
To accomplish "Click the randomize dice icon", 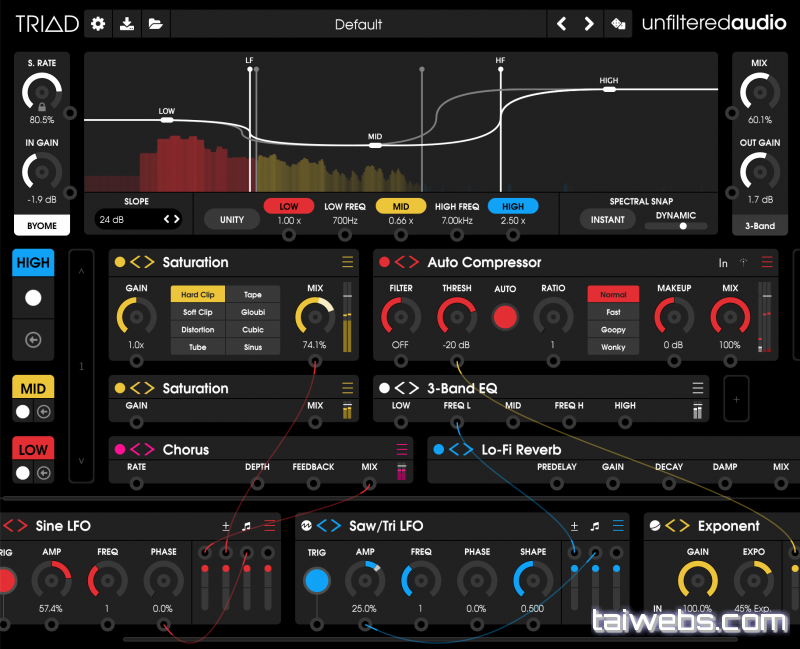I will pyautogui.click(x=619, y=24).
